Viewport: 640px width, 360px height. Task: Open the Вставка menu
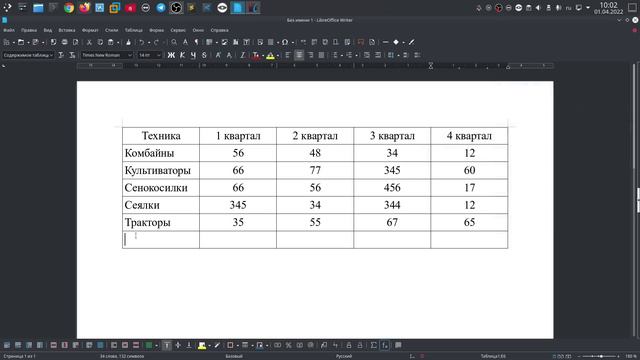(x=67, y=30)
